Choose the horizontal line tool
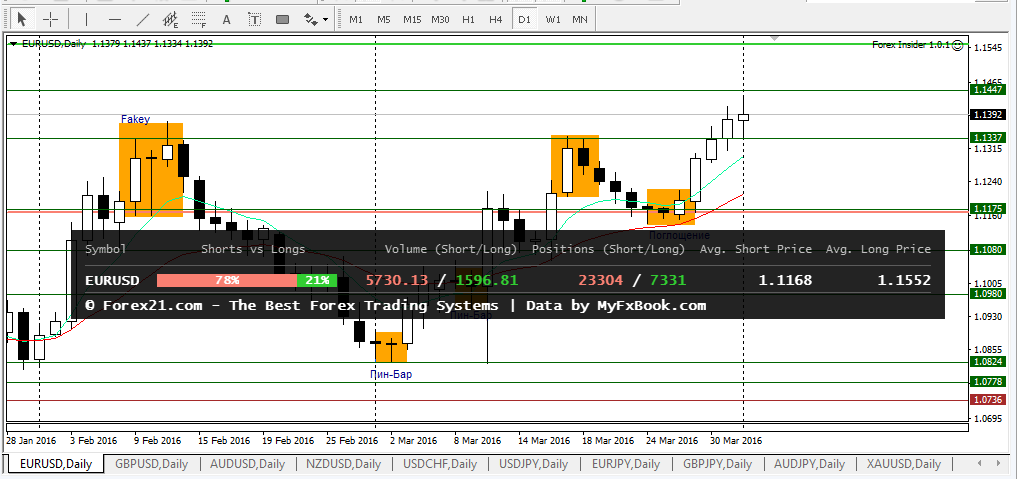 click(115, 19)
